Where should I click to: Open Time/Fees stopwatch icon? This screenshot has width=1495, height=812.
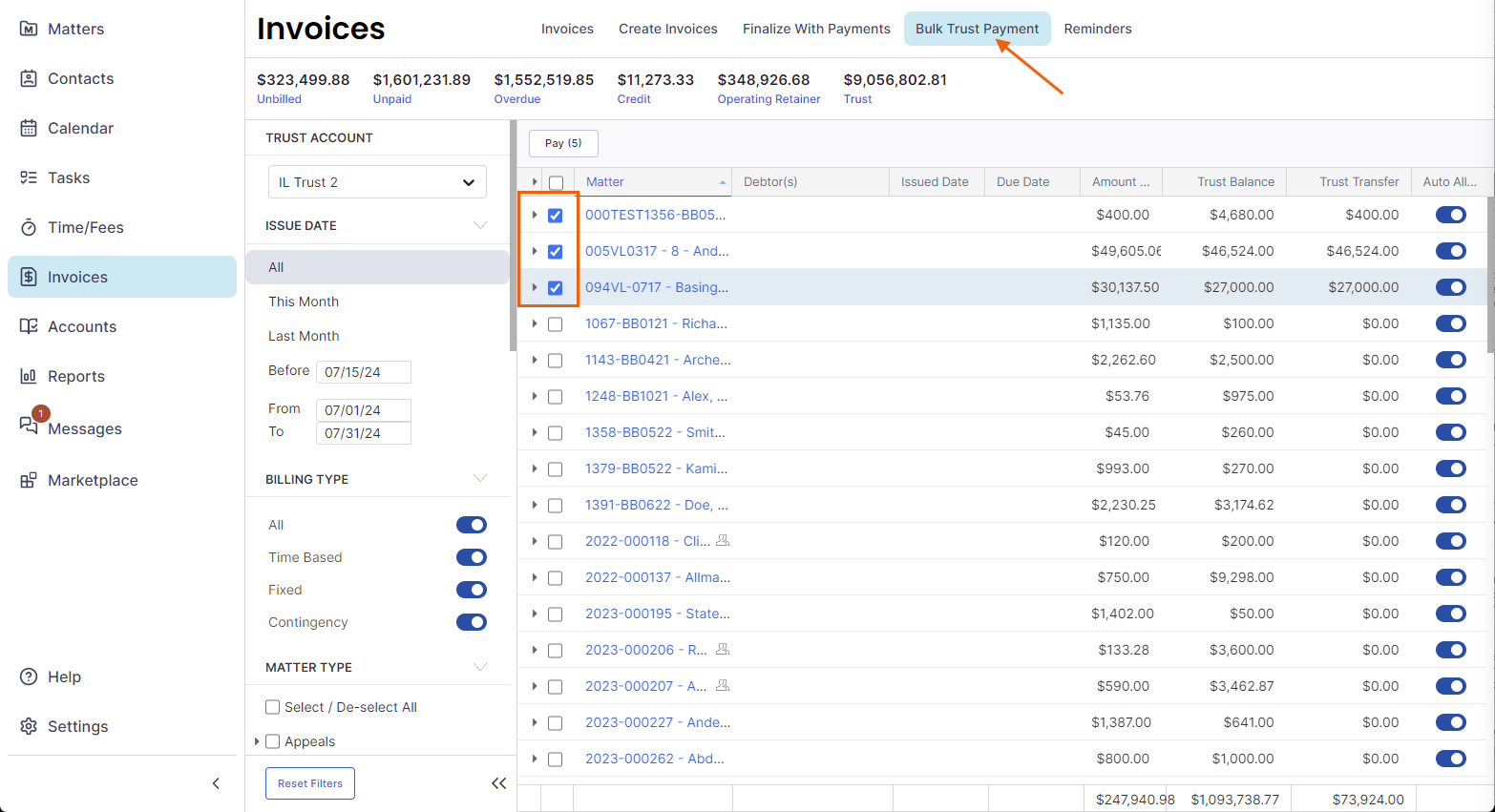click(29, 227)
